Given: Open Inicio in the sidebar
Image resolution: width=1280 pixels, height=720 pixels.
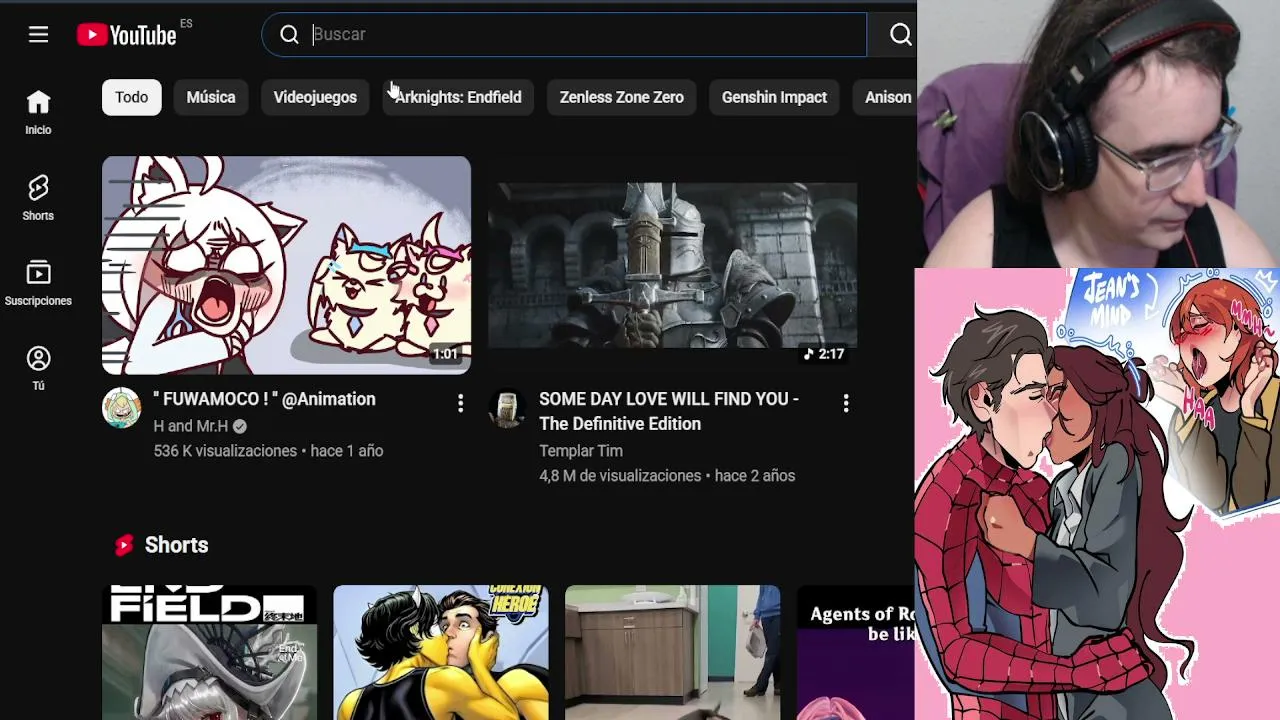Looking at the screenshot, I should coord(38,112).
